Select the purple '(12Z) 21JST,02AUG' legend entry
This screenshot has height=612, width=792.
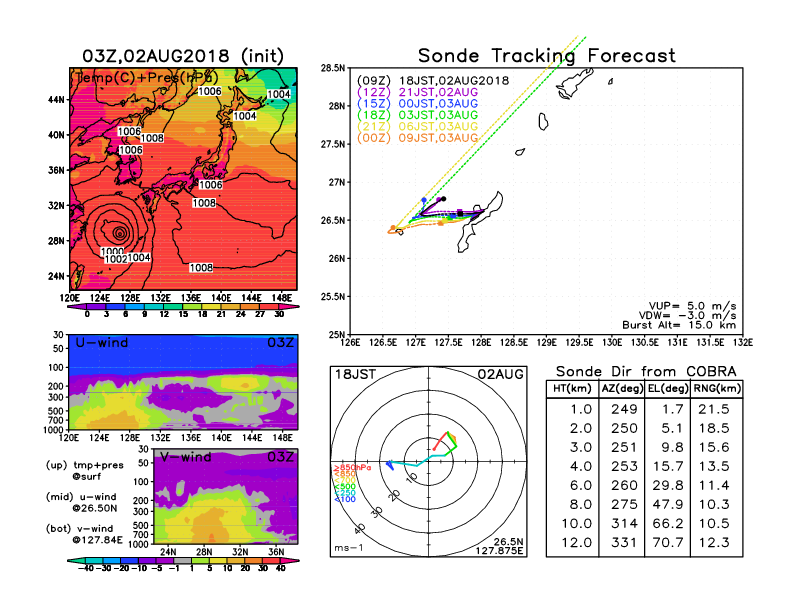(417, 92)
